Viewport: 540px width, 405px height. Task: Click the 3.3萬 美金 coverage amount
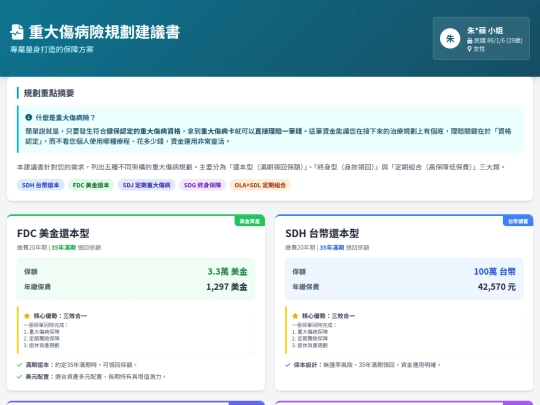(227, 272)
